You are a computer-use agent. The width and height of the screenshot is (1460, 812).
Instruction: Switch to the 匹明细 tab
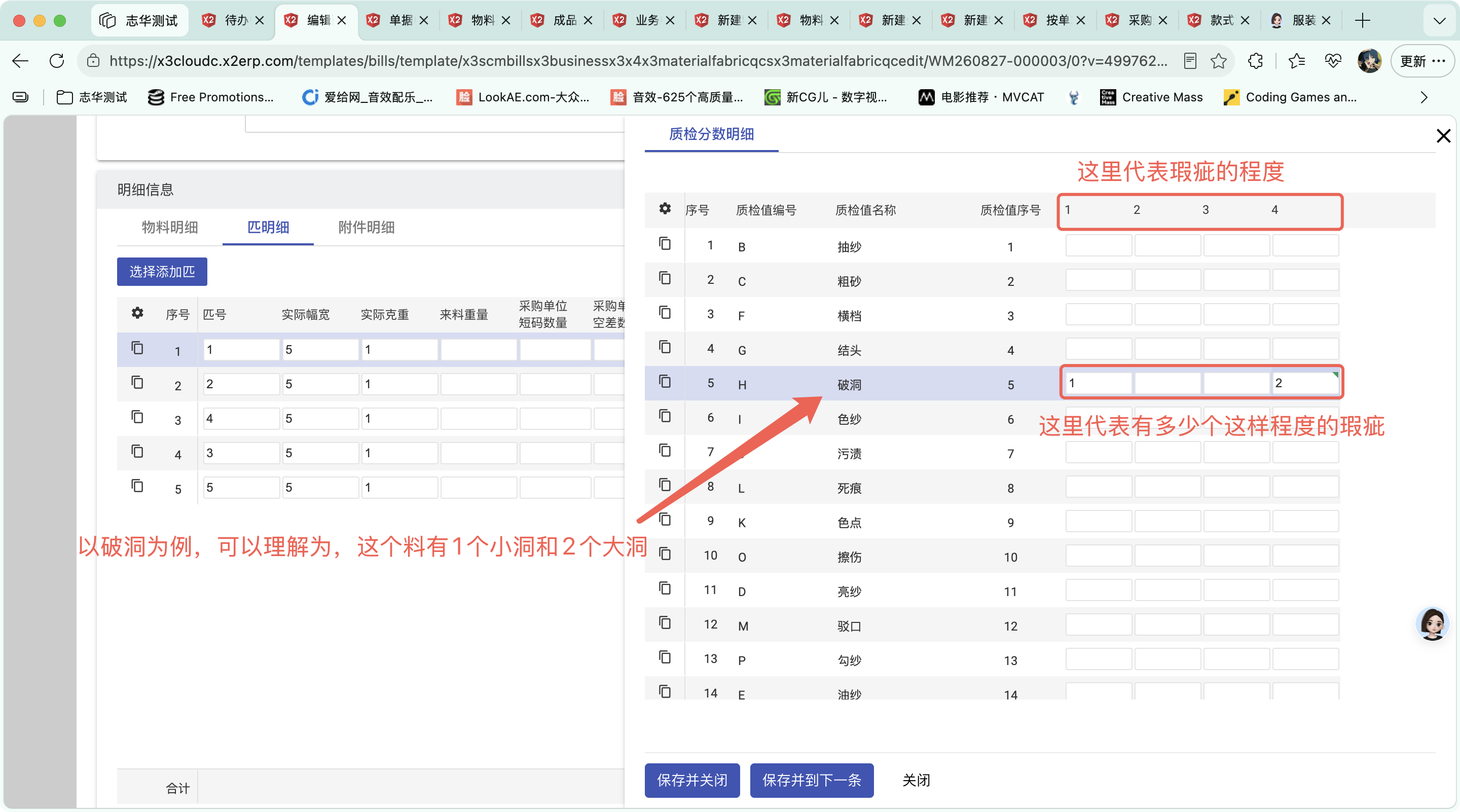tap(268, 227)
